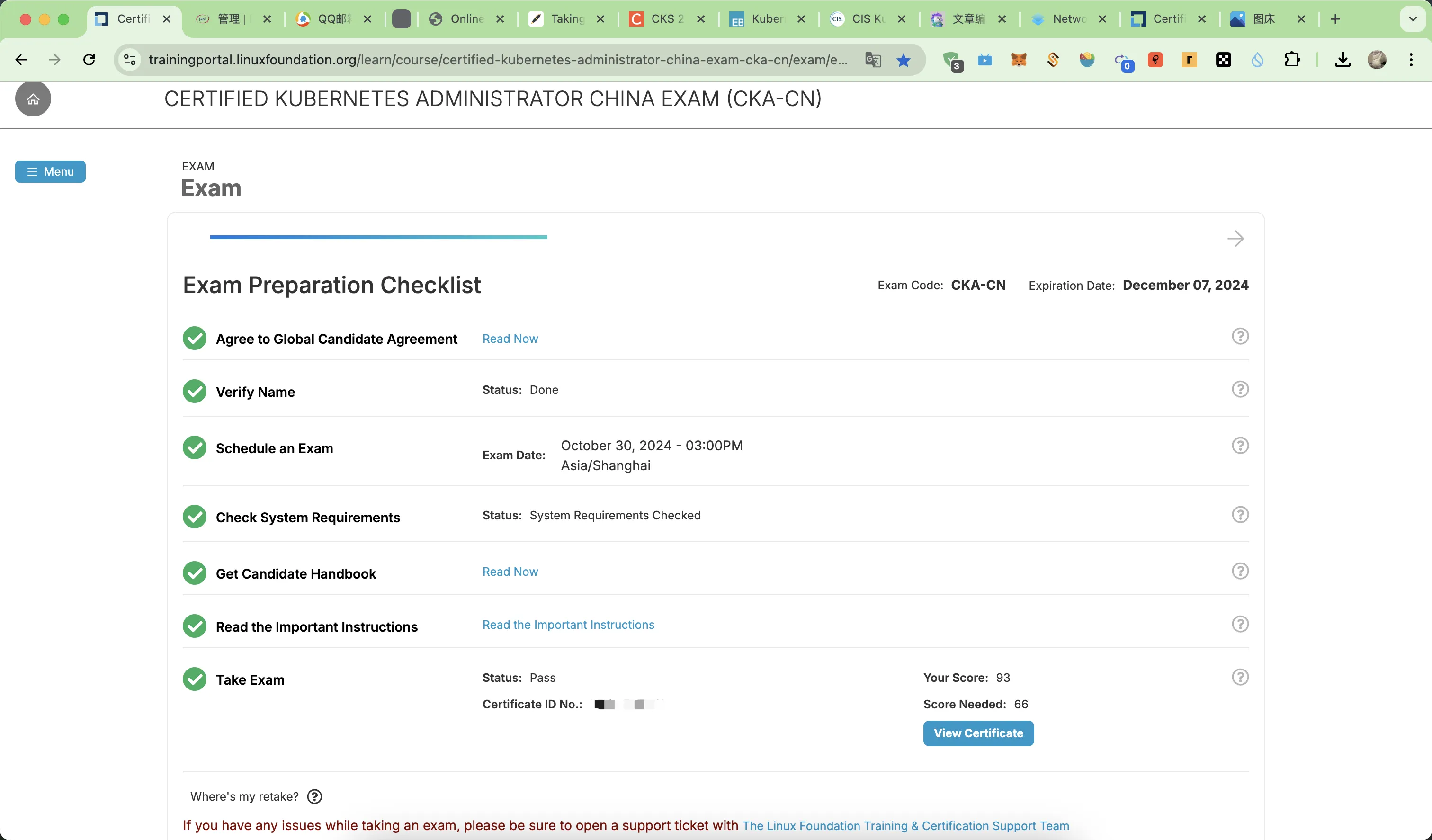Open the tab search dropdown chevron
This screenshot has height=840, width=1432.
pos(1413,19)
